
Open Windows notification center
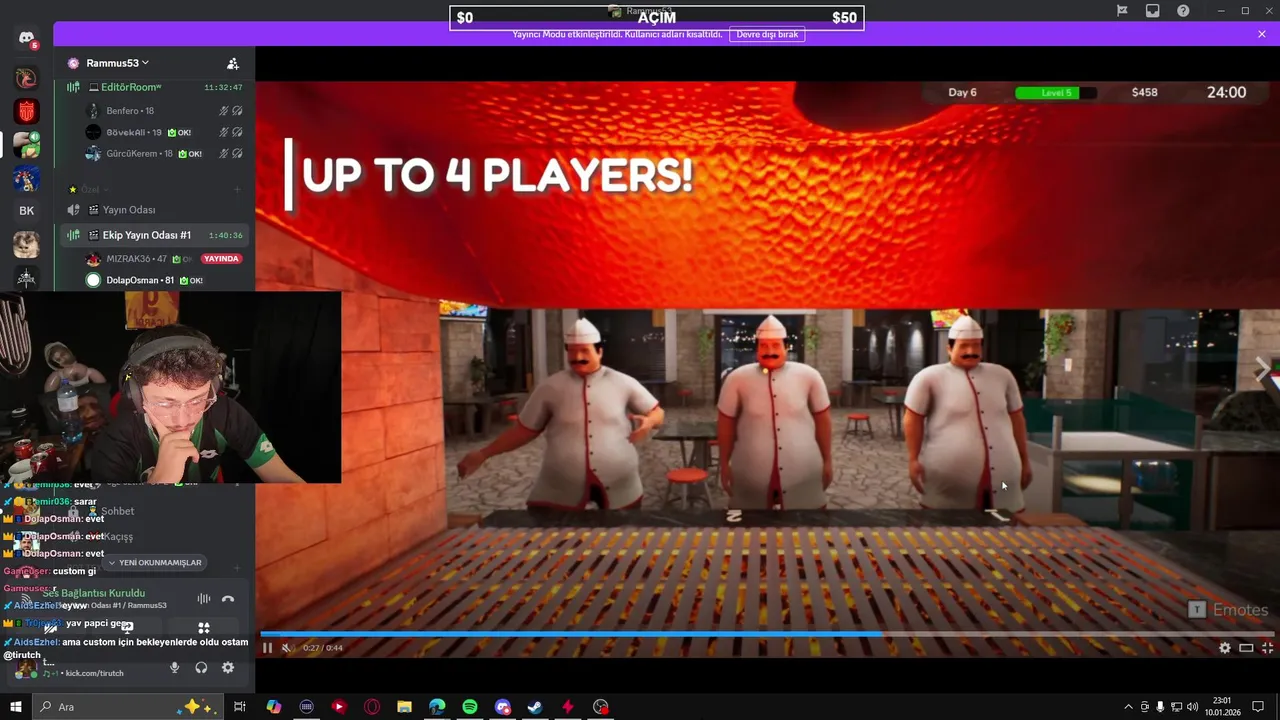tap(1258, 707)
